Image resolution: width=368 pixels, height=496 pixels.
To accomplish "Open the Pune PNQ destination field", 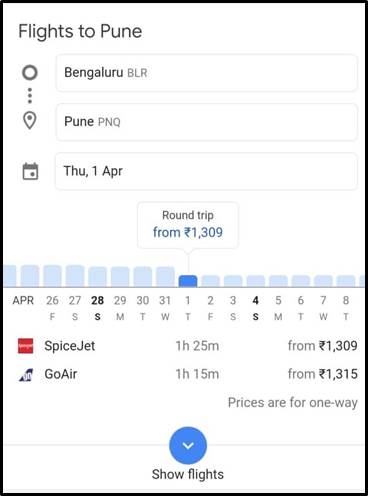I will (207, 122).
